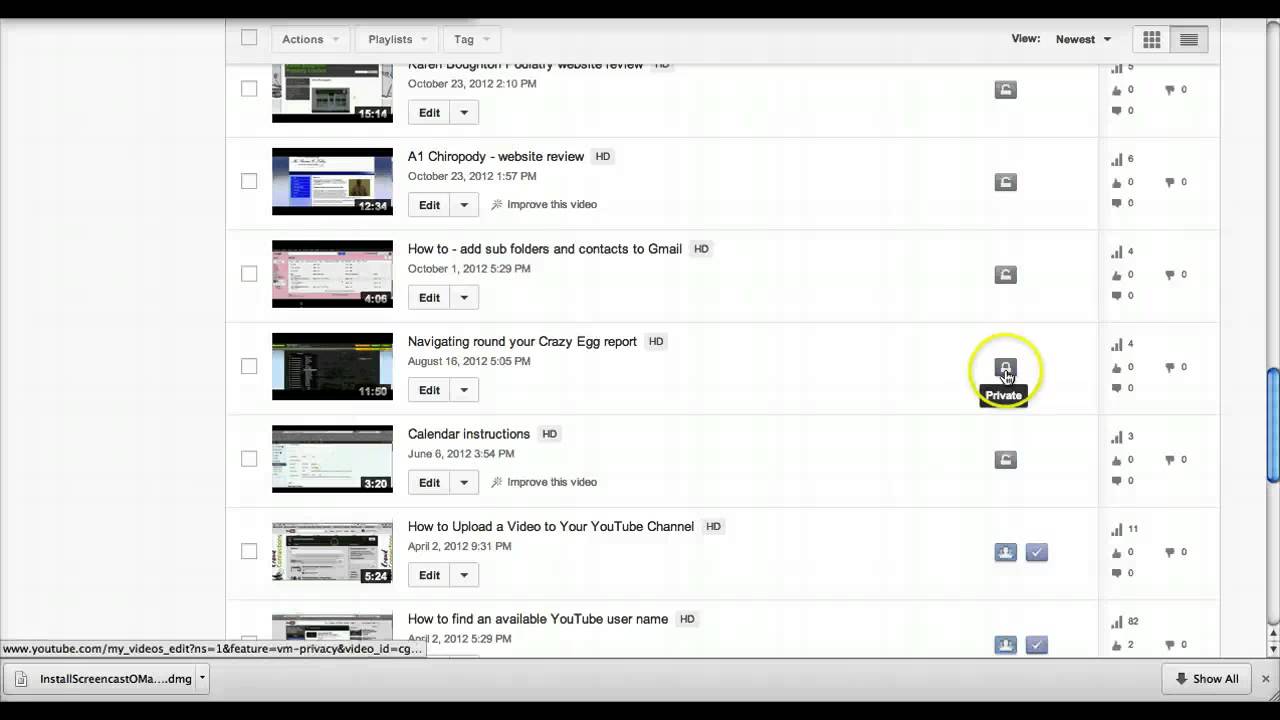Screen dimensions: 1280x720
Task: Check the box for How to Upload a Video
Action: point(249,551)
